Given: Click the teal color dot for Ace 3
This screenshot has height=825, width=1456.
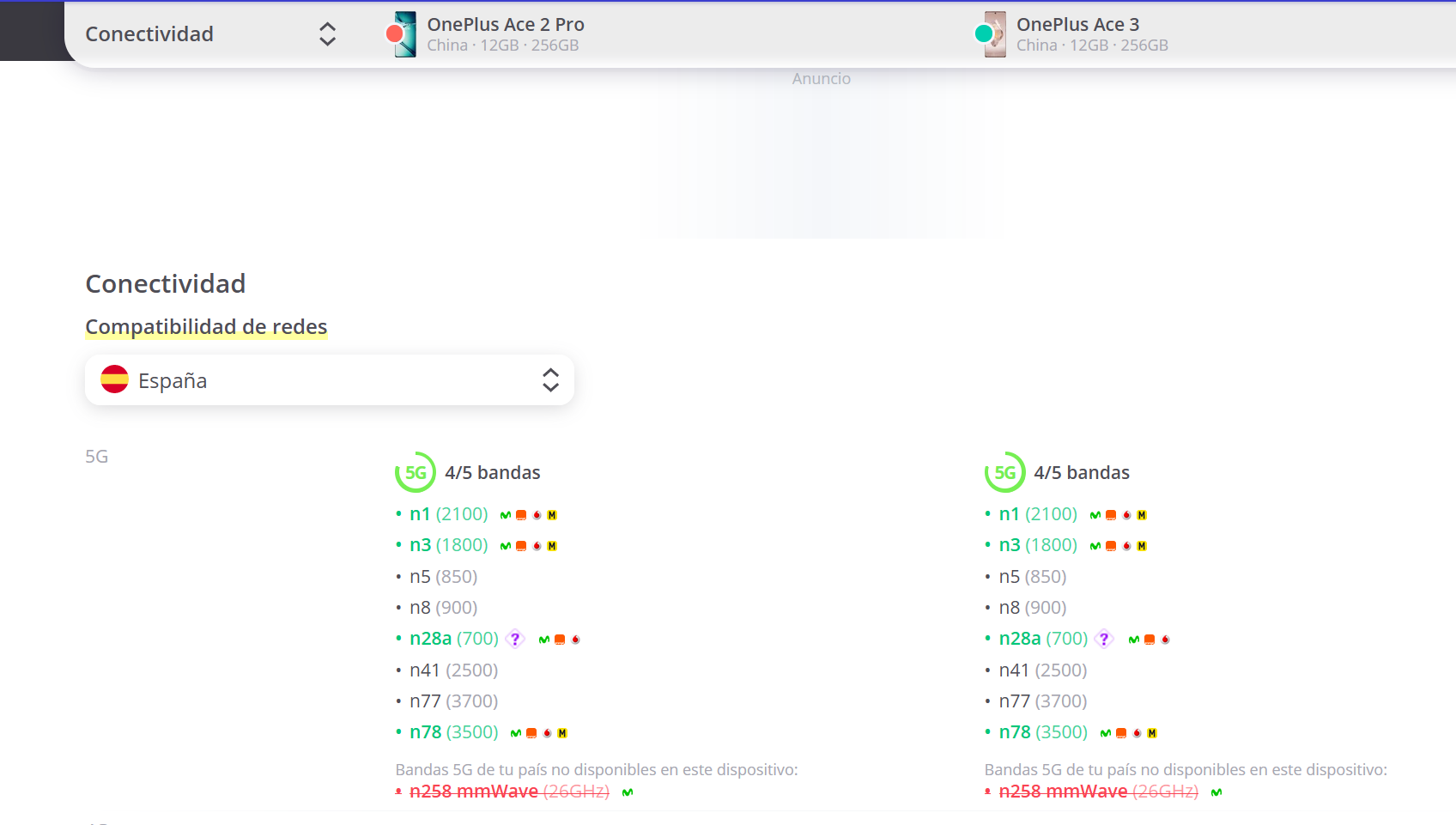Looking at the screenshot, I should [x=984, y=34].
